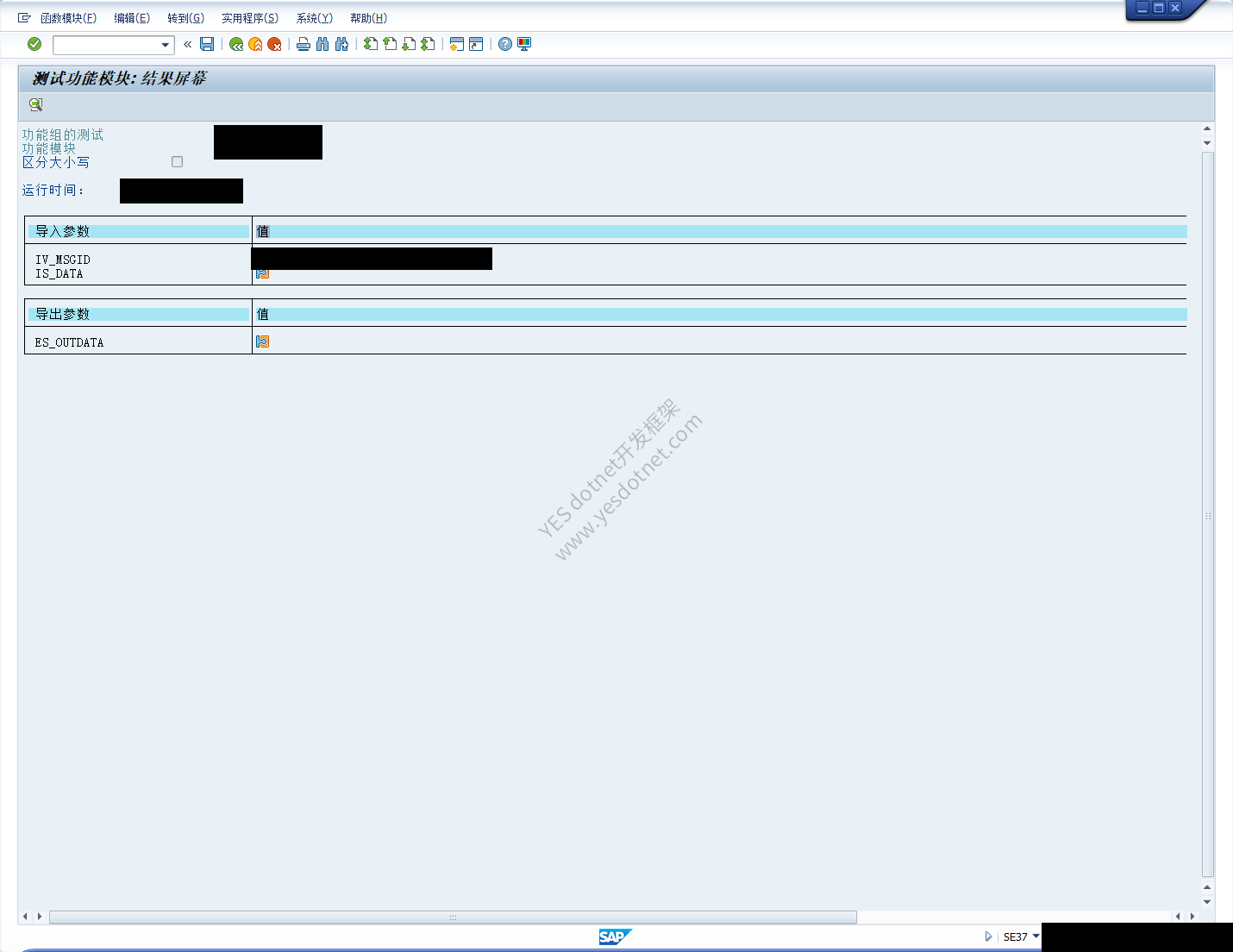1233x952 pixels.
Task: Expand the status bar triangle before SE37
Action: click(x=988, y=936)
